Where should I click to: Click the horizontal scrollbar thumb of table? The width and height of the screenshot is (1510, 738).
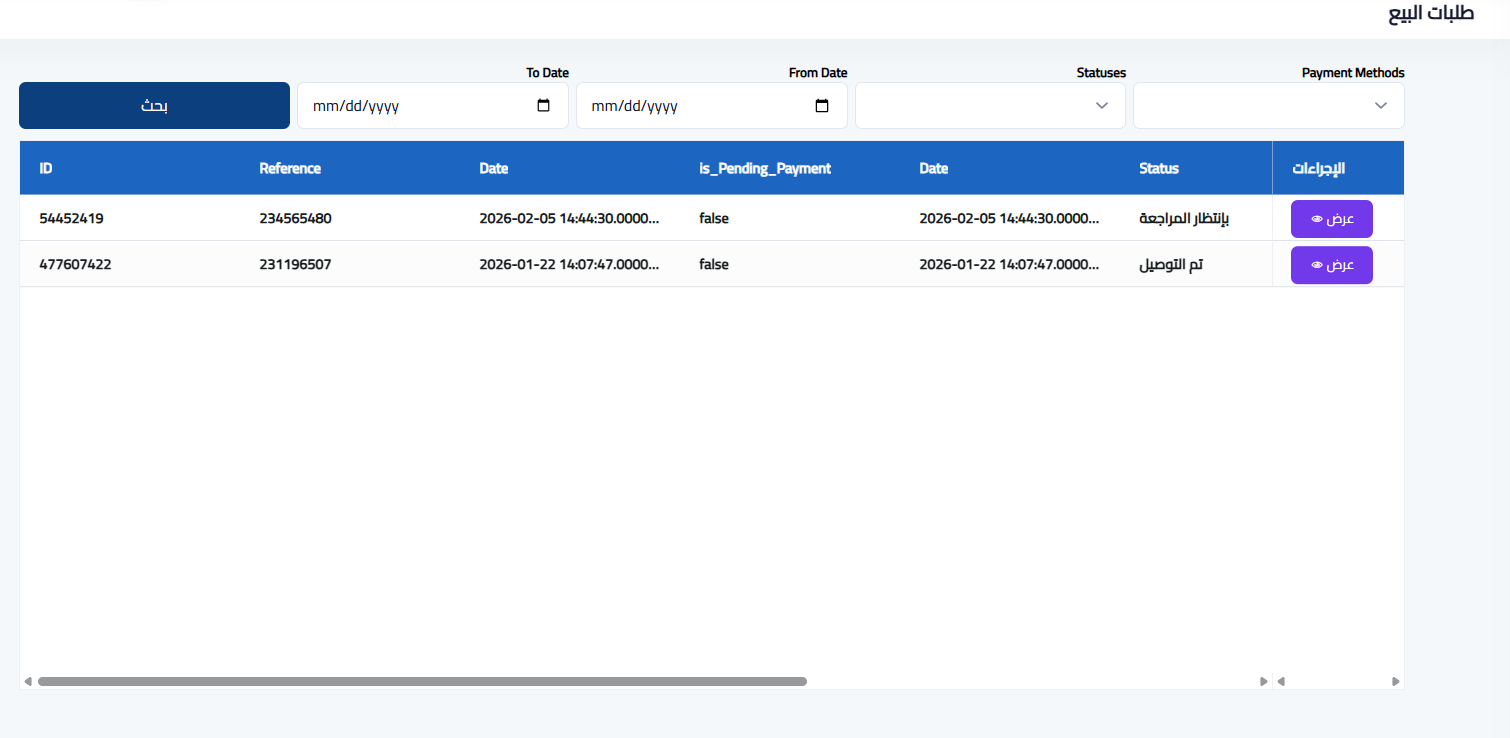[x=422, y=681]
